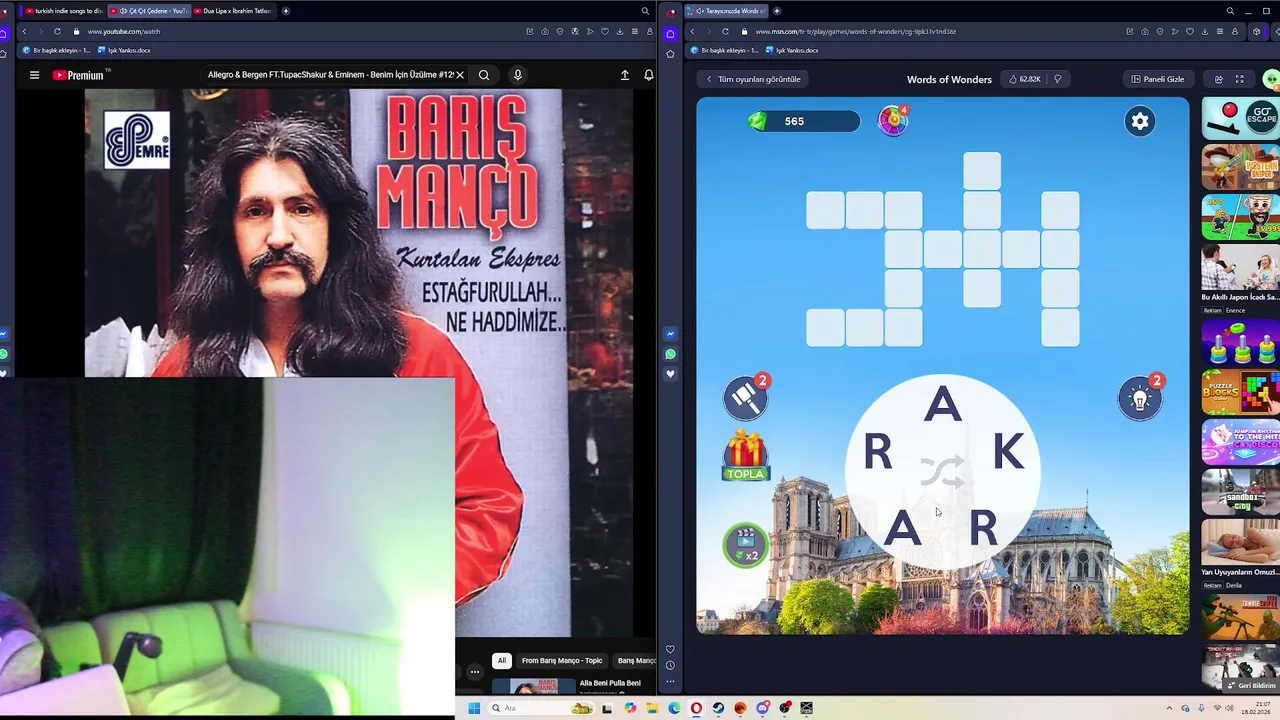Click Geri Bildirim feedback button
1280x720 pixels.
coord(1250,686)
